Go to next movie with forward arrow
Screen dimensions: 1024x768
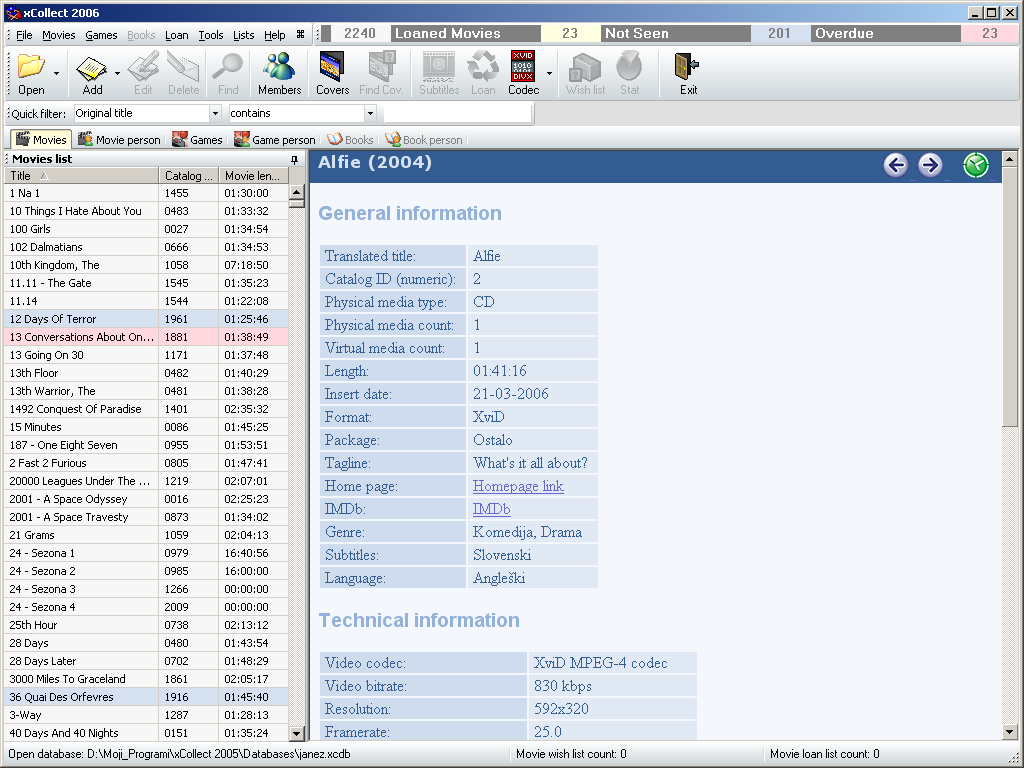930,165
